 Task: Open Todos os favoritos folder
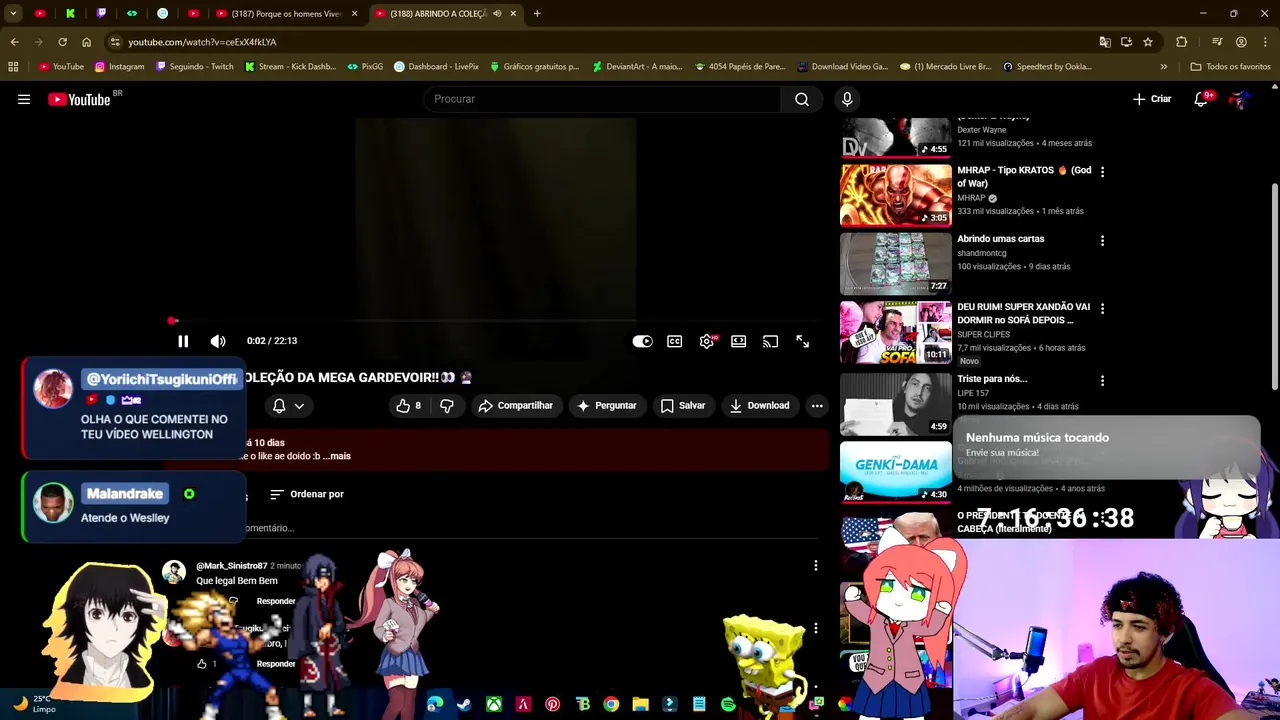[1230, 67]
